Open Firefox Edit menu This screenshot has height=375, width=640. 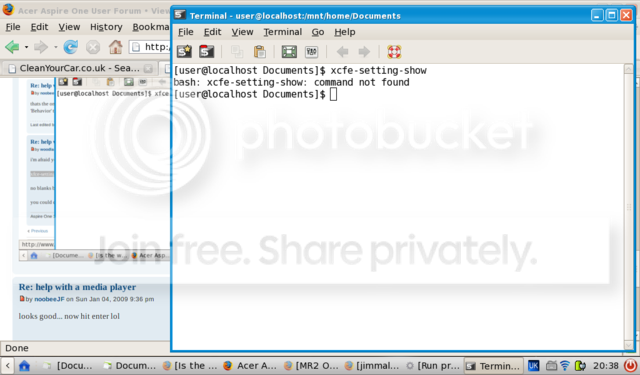pos(39,27)
